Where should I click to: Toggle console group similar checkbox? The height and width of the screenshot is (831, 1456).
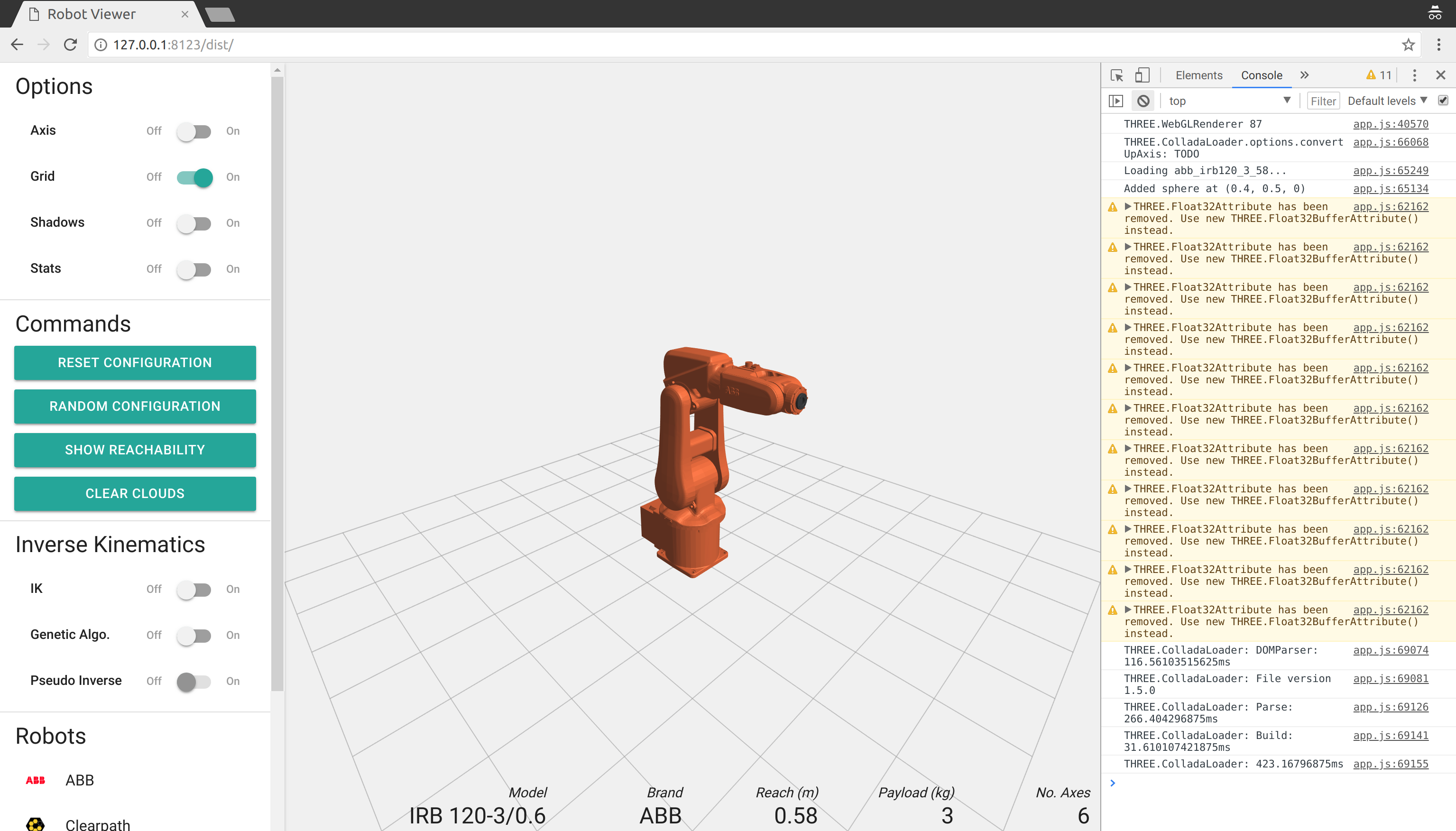tap(1443, 101)
